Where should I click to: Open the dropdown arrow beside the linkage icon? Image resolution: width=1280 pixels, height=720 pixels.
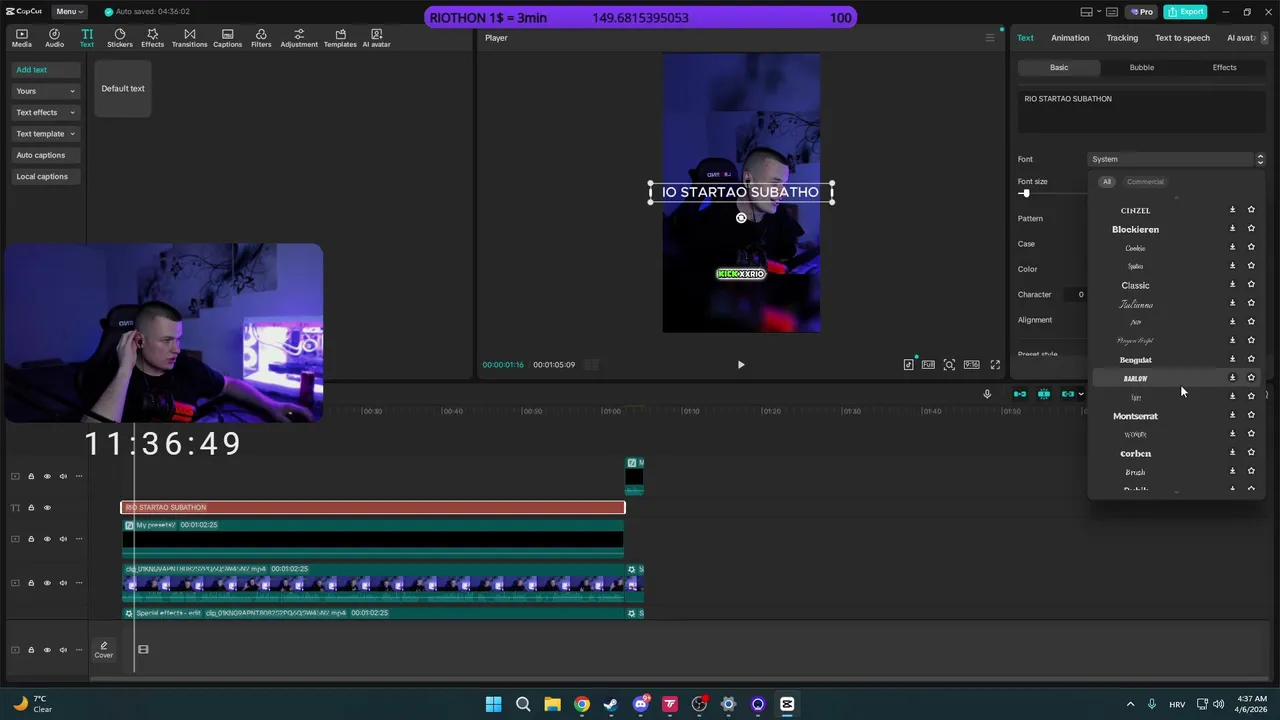pyautogui.click(x=1081, y=394)
